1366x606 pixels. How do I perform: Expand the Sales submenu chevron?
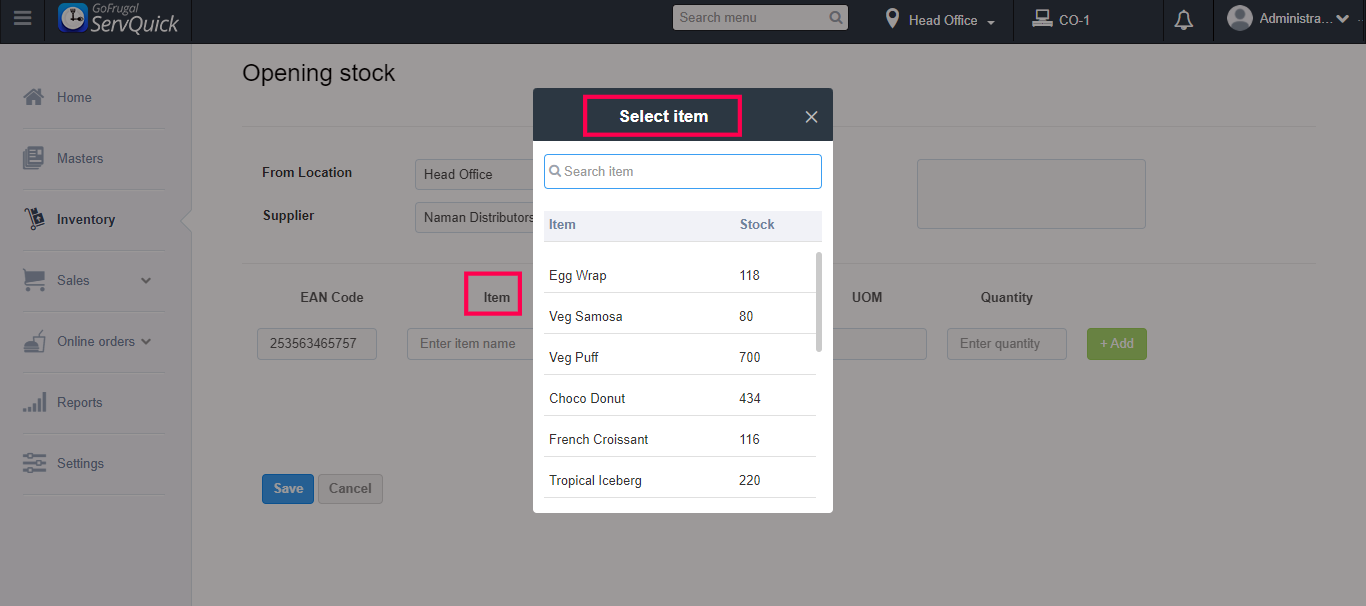pyautogui.click(x=146, y=281)
